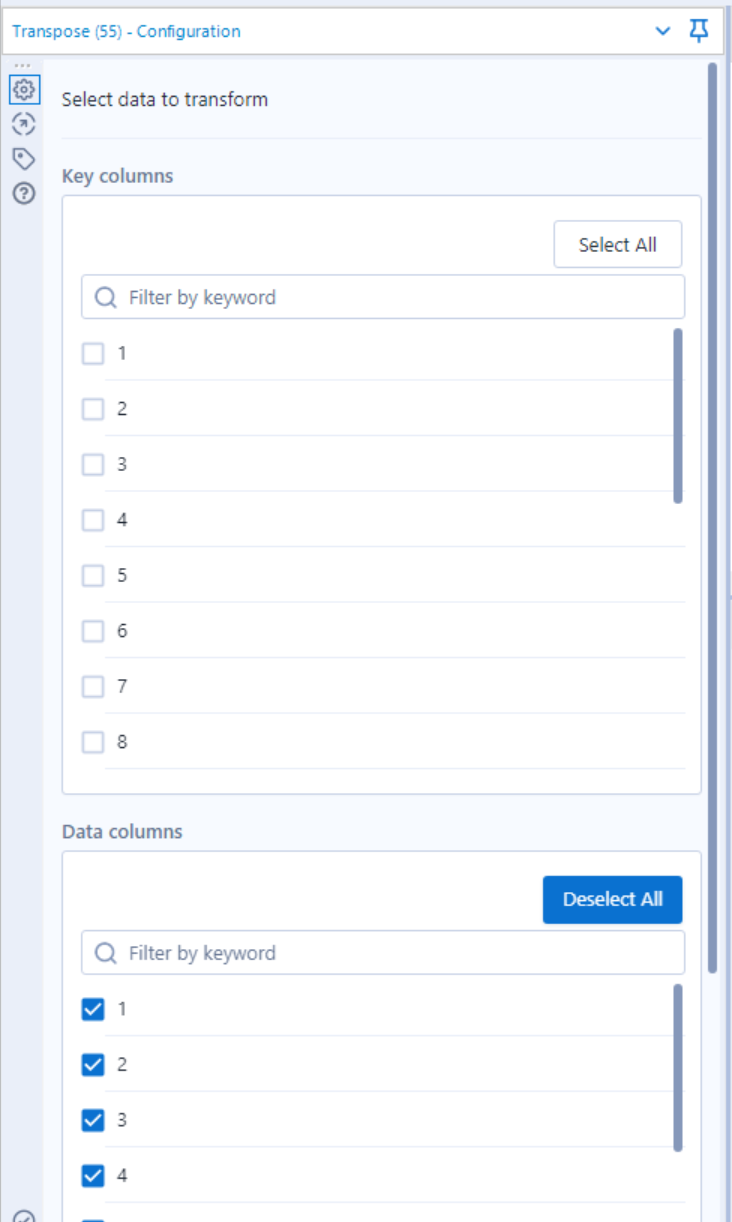Screen dimensions: 732x1222
Task: Uncheck data column 2 checkbox
Action: click(93, 1064)
